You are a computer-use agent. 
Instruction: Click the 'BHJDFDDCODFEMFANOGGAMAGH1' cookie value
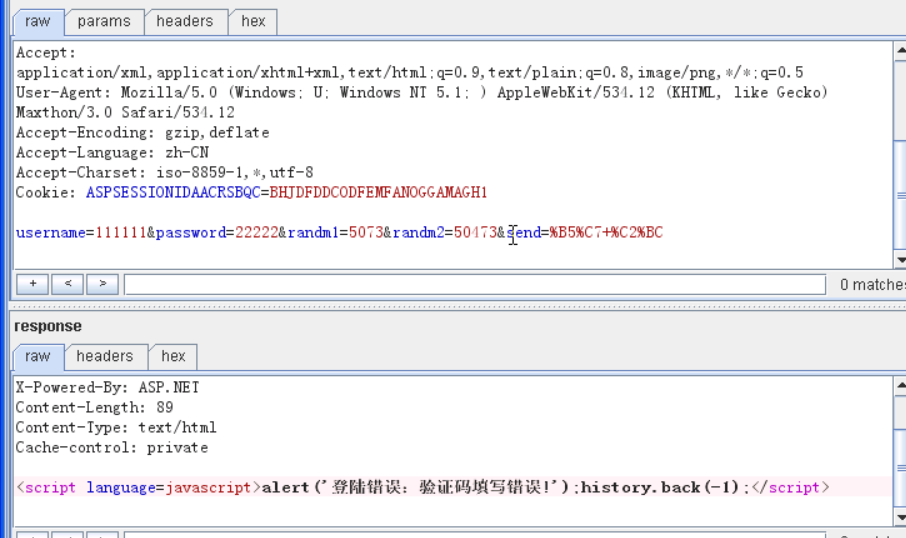pos(378,192)
